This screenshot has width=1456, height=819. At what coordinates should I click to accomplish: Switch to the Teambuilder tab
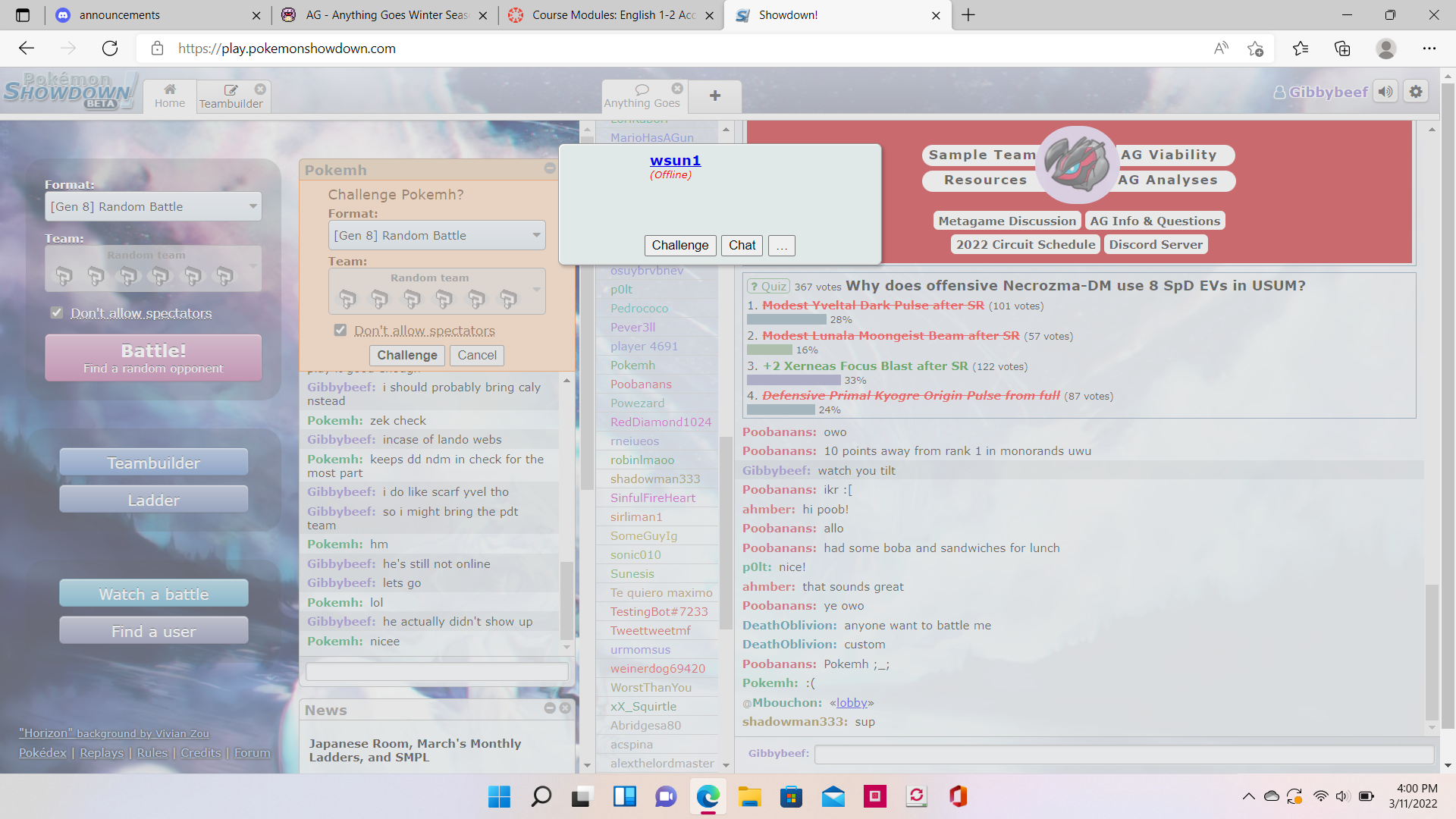point(231,96)
